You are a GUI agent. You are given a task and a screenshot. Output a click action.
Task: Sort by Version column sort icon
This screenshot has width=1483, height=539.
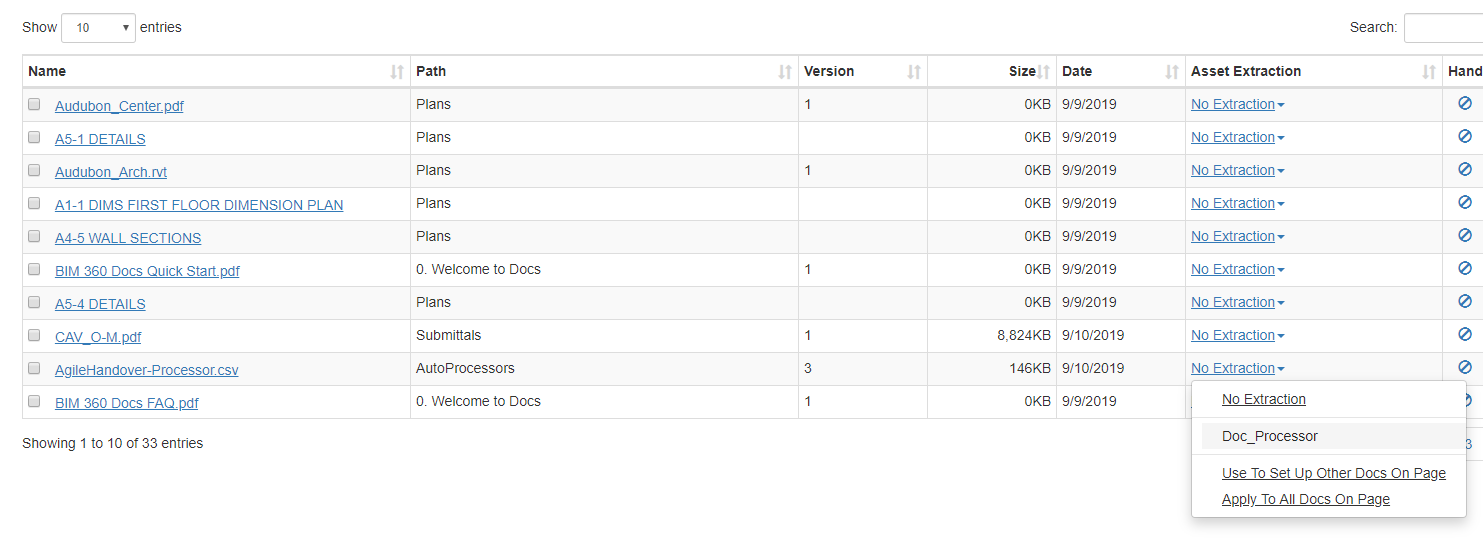click(914, 72)
